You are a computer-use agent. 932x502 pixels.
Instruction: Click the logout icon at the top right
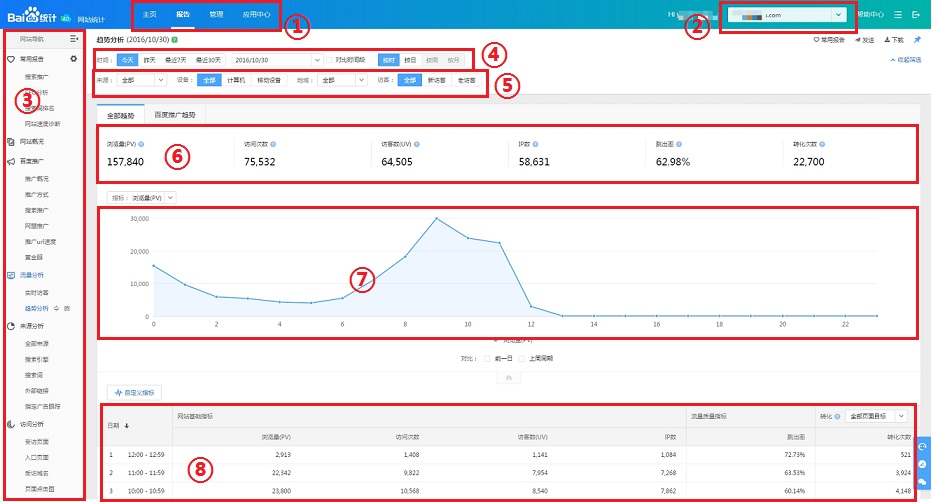pos(916,15)
